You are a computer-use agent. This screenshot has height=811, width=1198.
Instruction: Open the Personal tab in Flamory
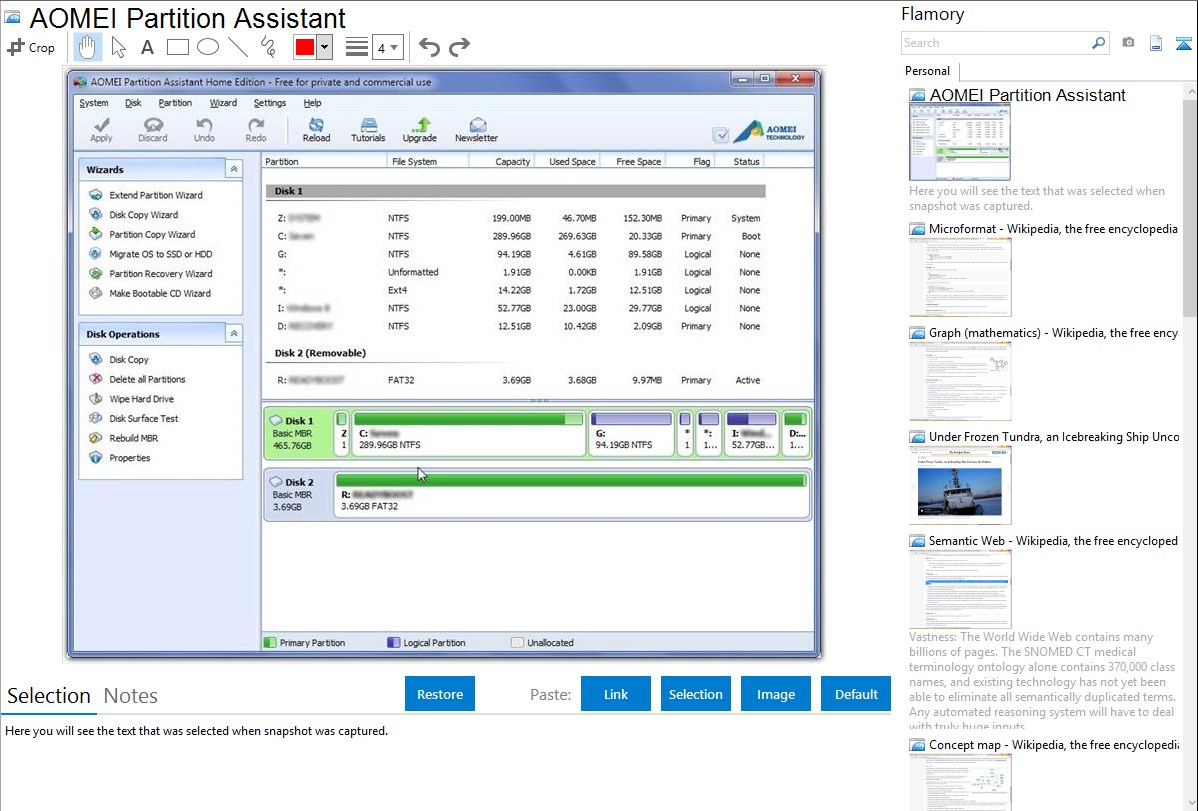[x=928, y=71]
